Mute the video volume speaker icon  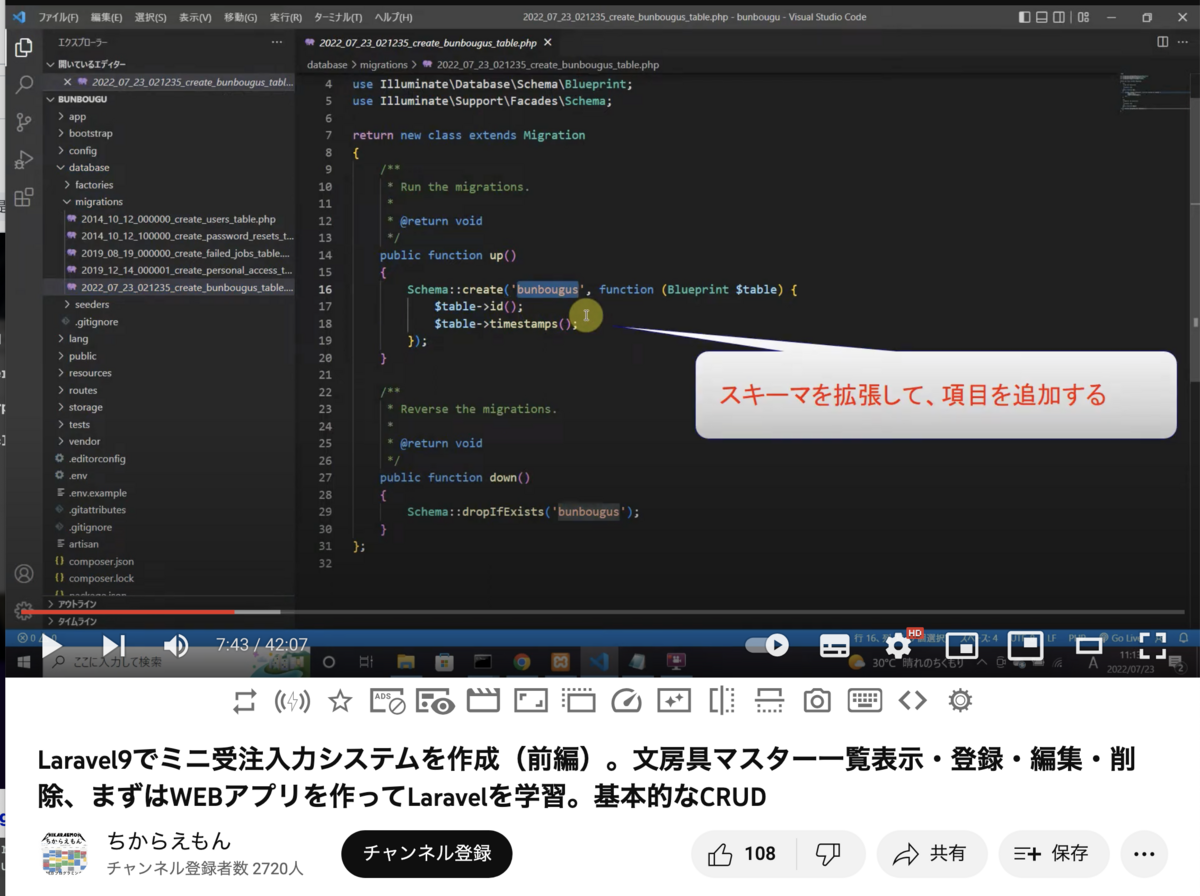click(176, 646)
